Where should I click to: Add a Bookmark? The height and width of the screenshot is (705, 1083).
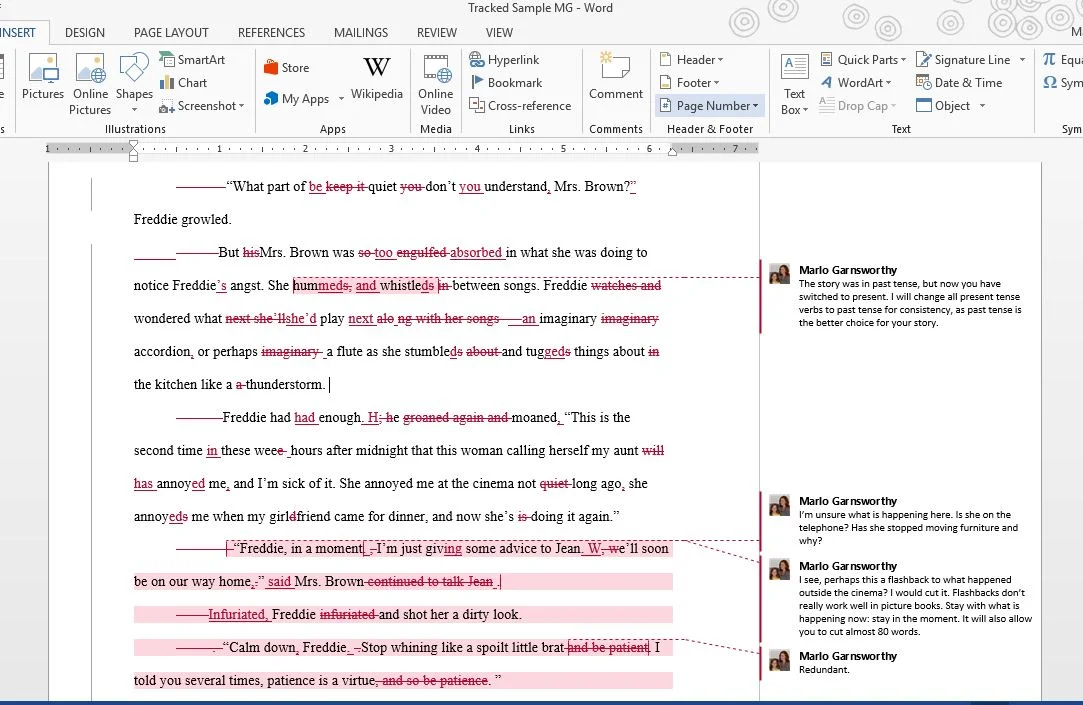coord(506,83)
